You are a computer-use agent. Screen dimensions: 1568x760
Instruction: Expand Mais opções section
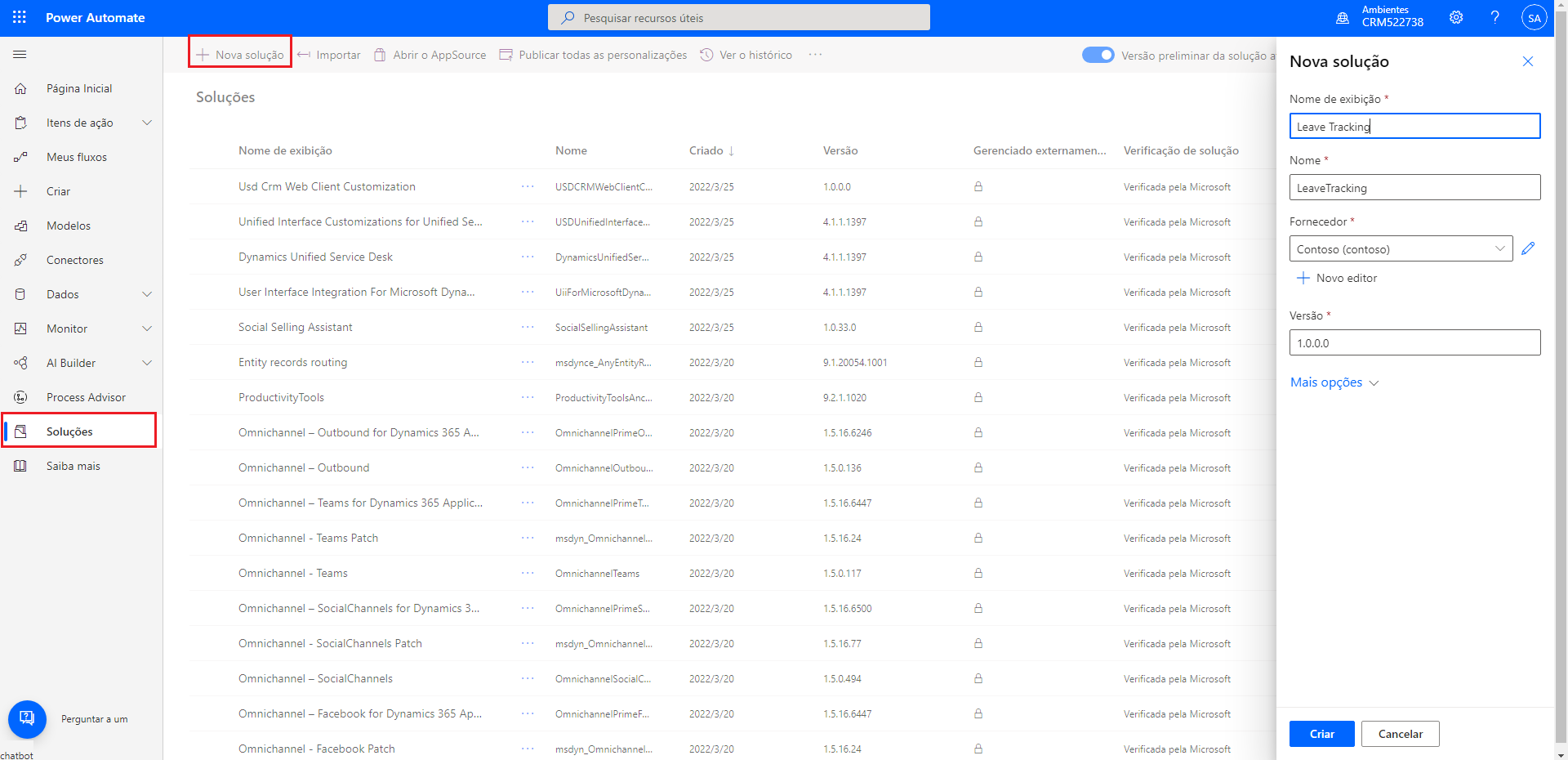coord(1334,382)
